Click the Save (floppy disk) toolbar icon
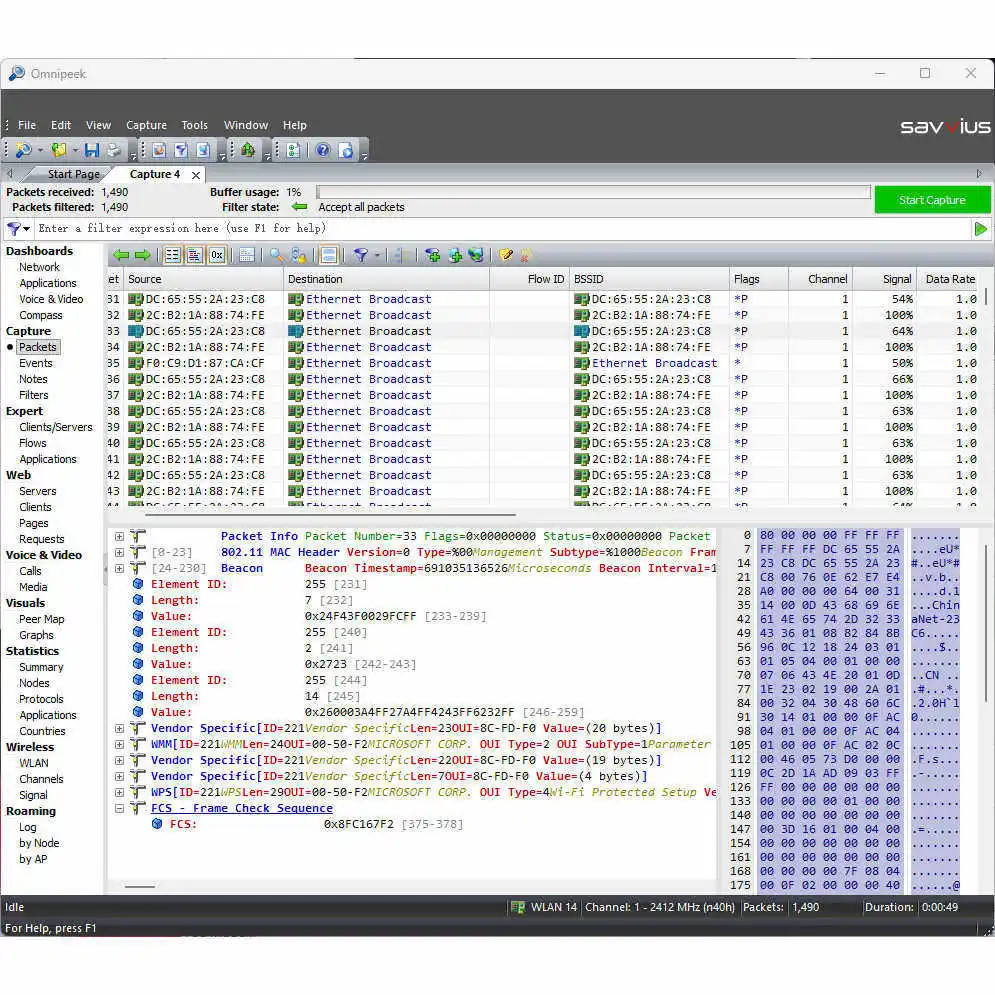995x995 pixels. [x=92, y=150]
